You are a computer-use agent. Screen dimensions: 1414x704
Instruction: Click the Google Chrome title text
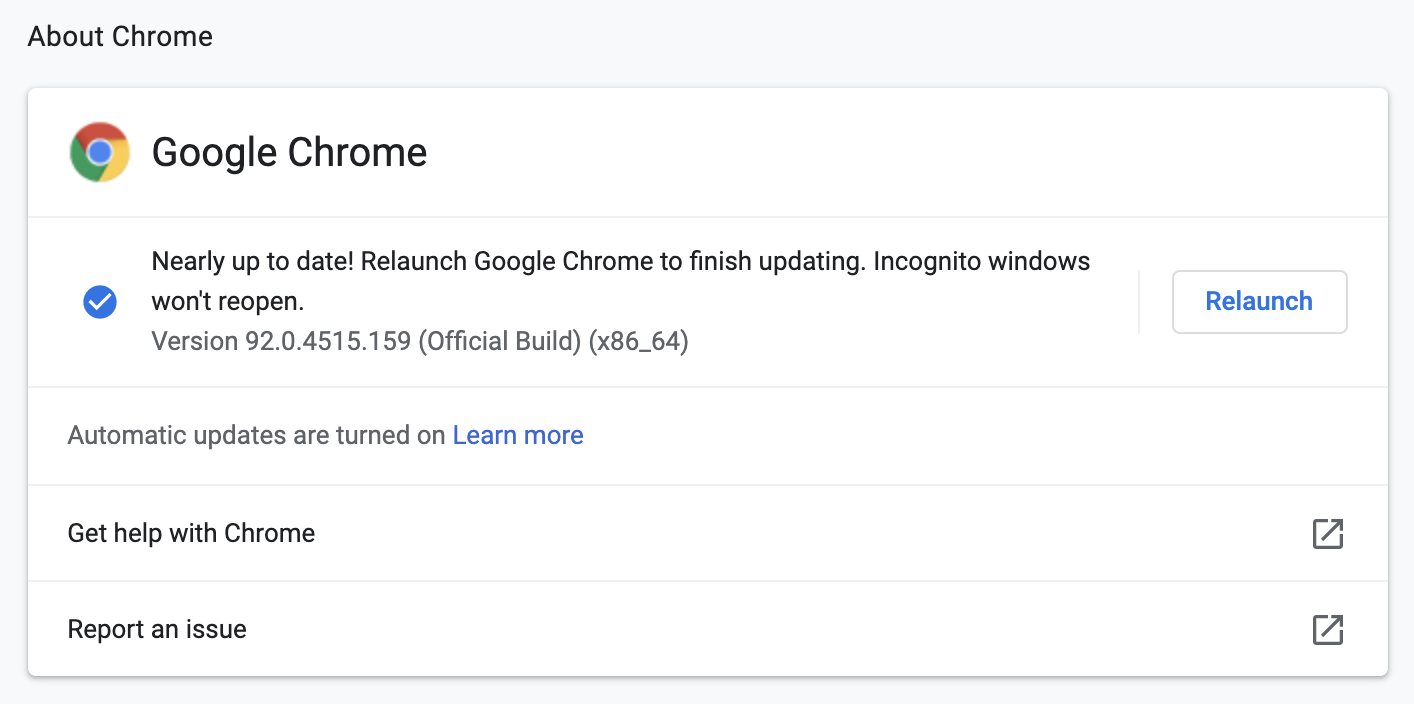coord(289,152)
